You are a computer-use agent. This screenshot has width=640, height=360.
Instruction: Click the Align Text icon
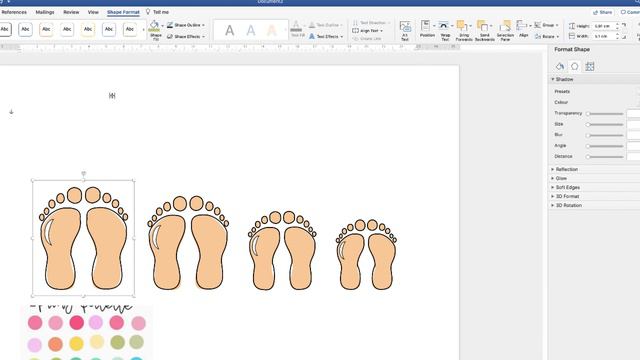[x=356, y=31]
